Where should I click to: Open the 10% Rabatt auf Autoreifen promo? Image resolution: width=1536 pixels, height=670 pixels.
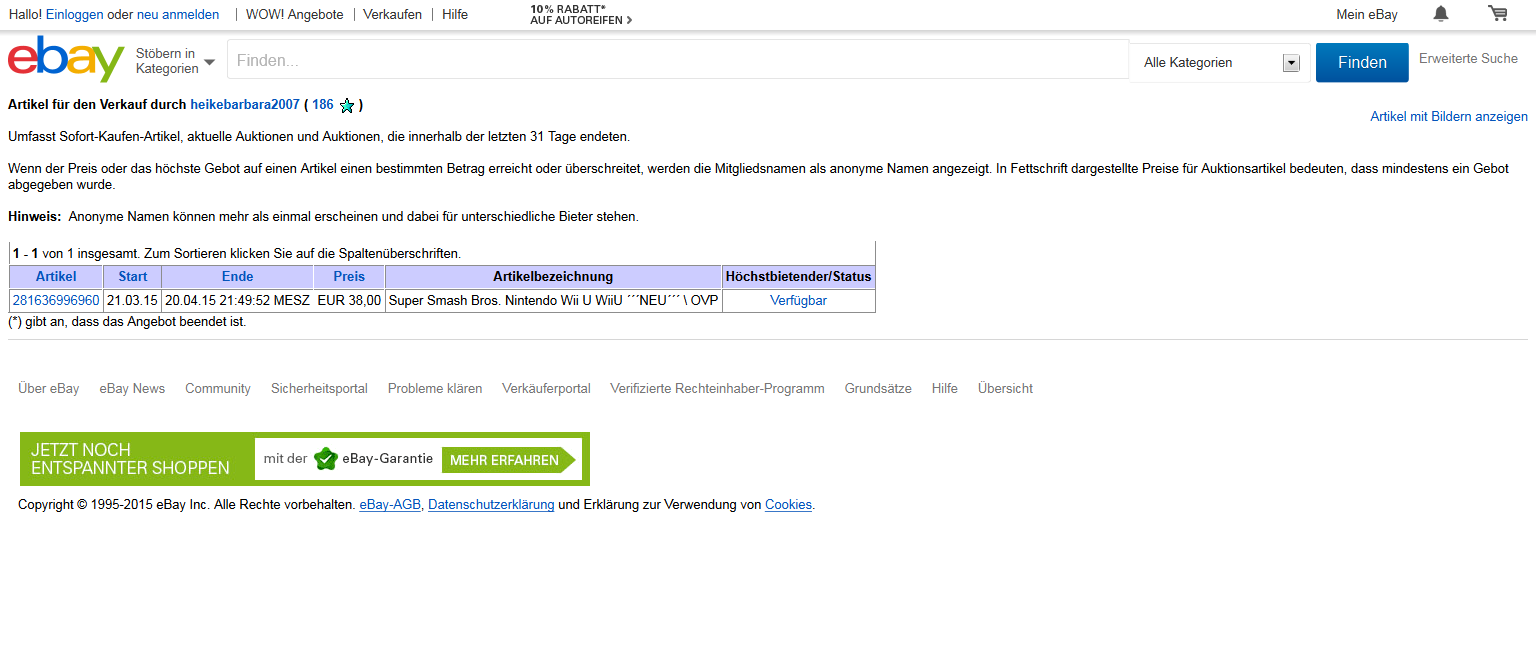click(580, 14)
